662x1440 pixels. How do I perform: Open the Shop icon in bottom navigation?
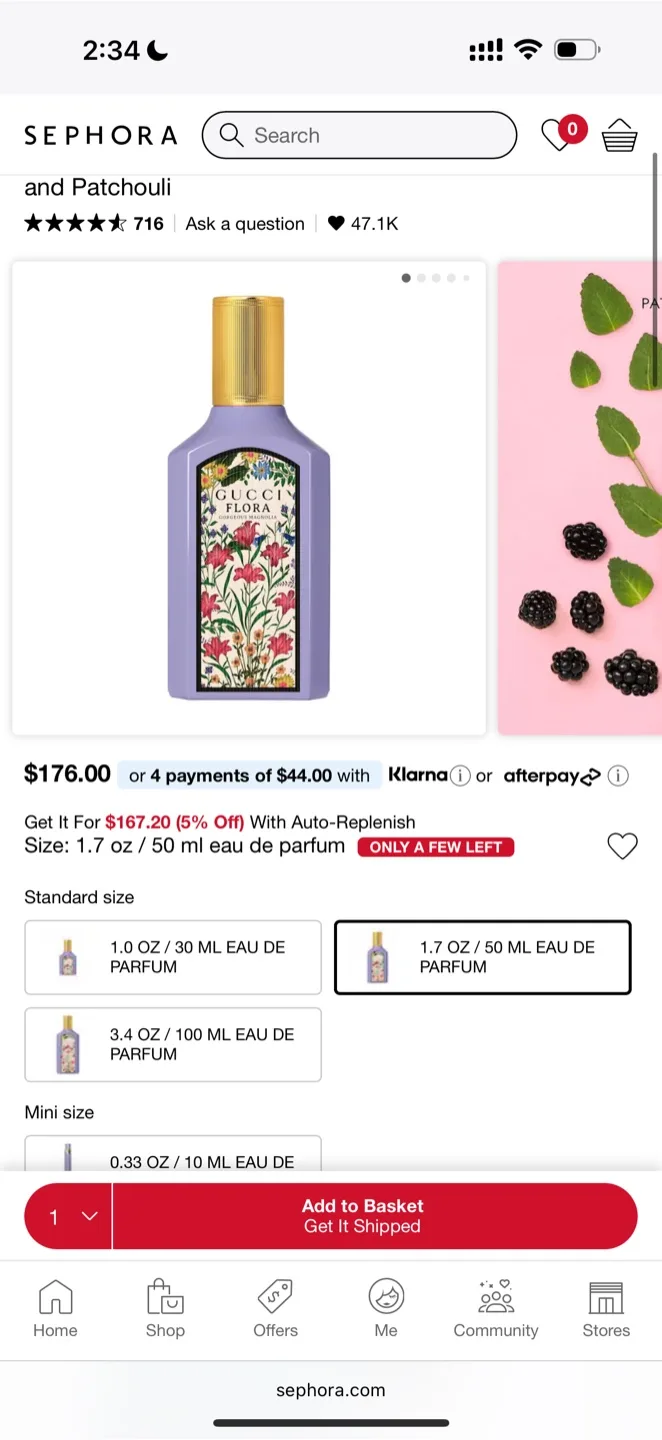tap(165, 1308)
